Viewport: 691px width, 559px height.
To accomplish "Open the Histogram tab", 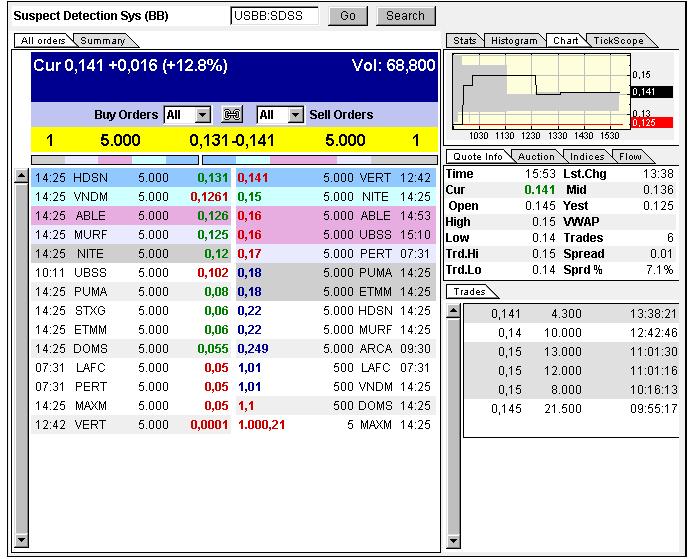I will 514,41.
